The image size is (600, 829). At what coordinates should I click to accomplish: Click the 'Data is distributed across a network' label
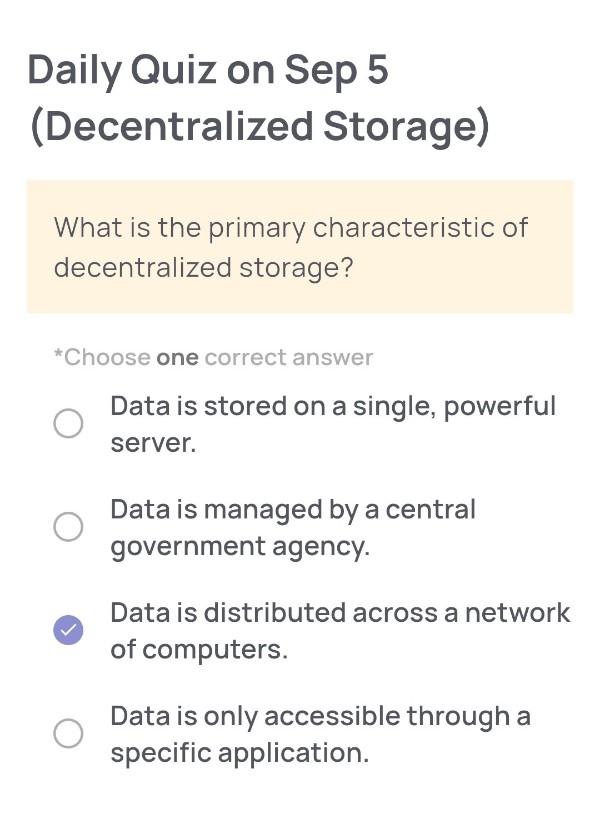click(x=340, y=613)
